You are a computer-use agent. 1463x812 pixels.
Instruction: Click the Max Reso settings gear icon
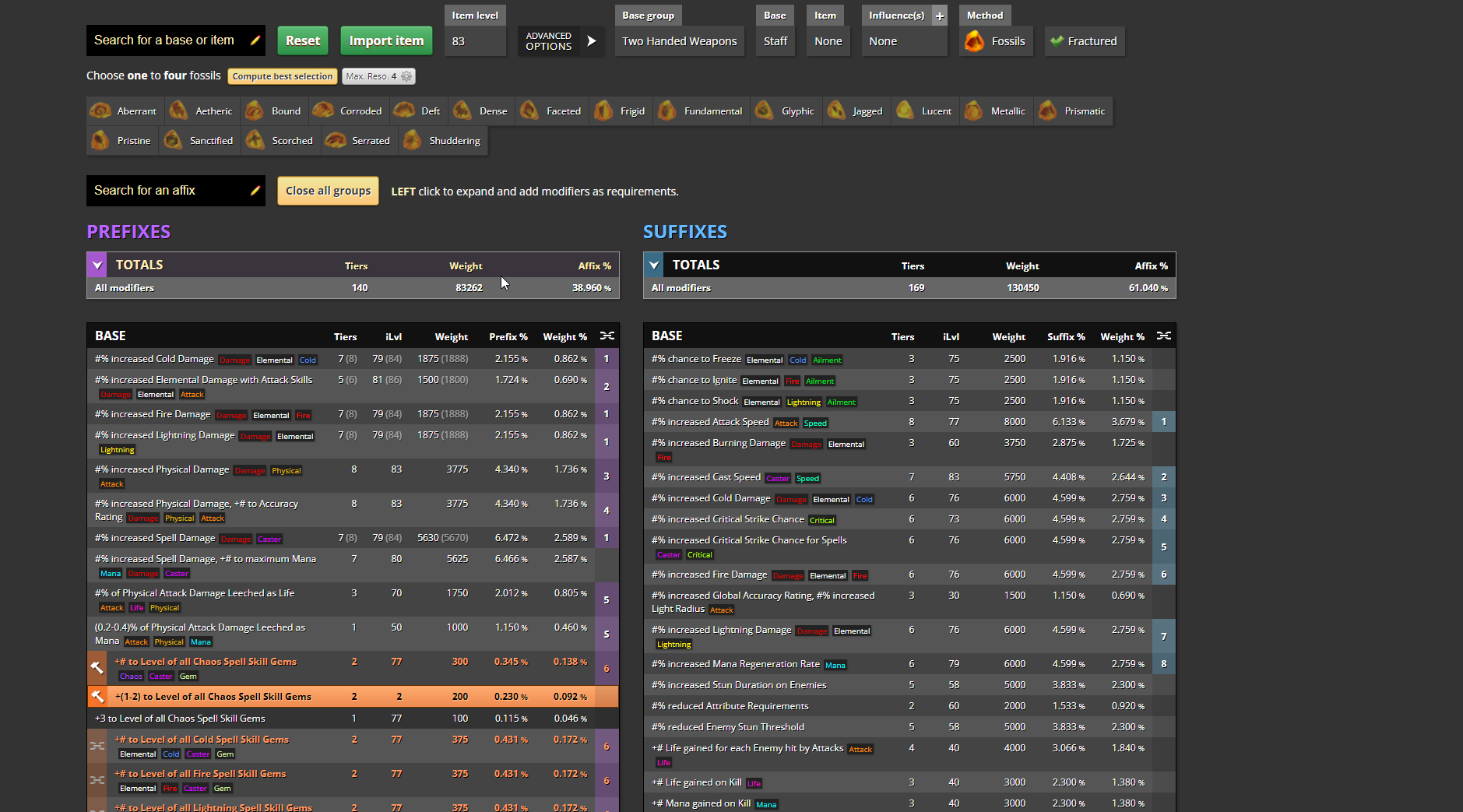click(406, 76)
